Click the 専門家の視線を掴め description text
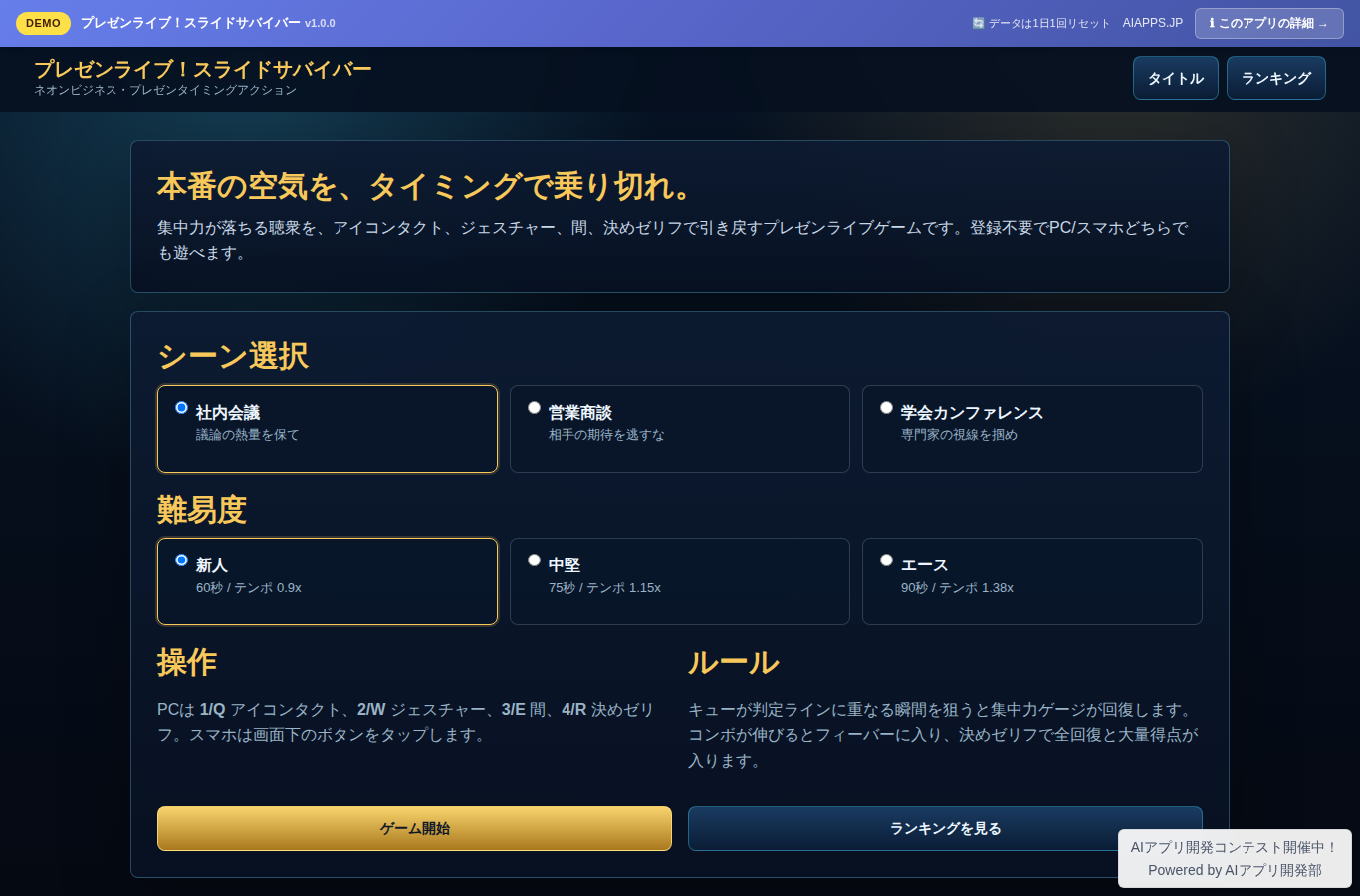1360x896 pixels. coord(959,435)
